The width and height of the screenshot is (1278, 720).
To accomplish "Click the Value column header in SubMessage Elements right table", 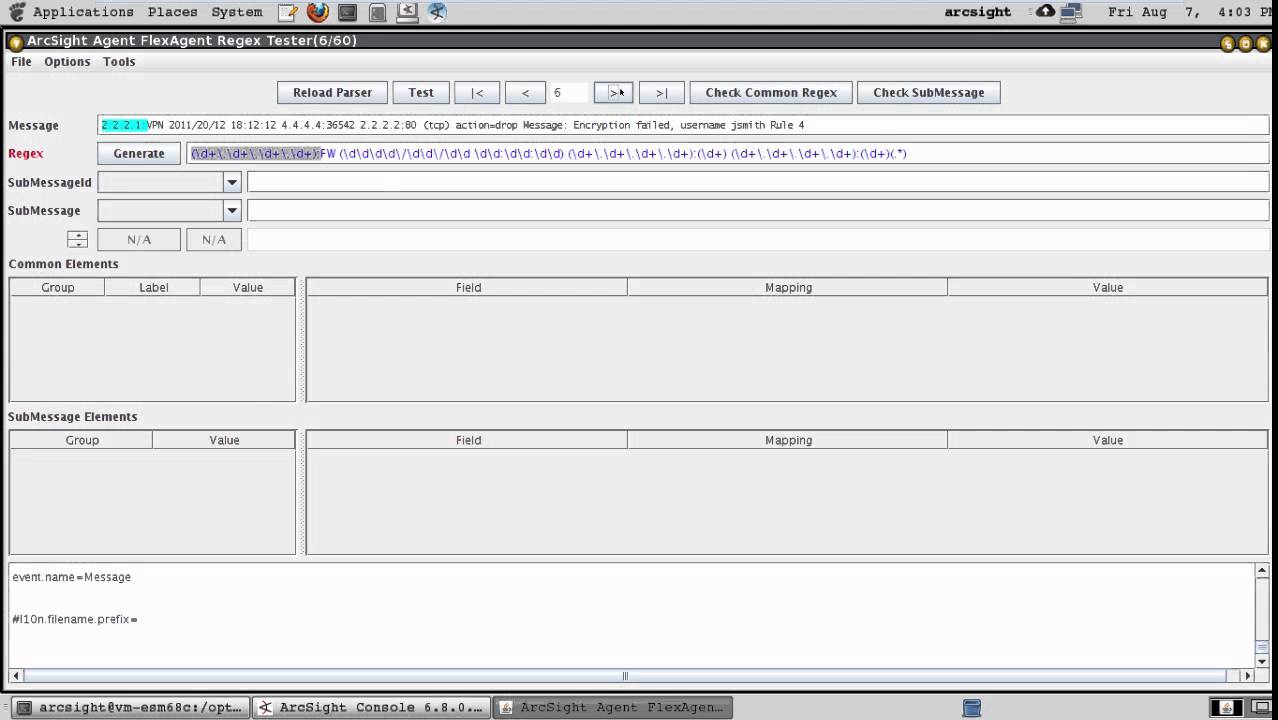I will pos(1107,440).
